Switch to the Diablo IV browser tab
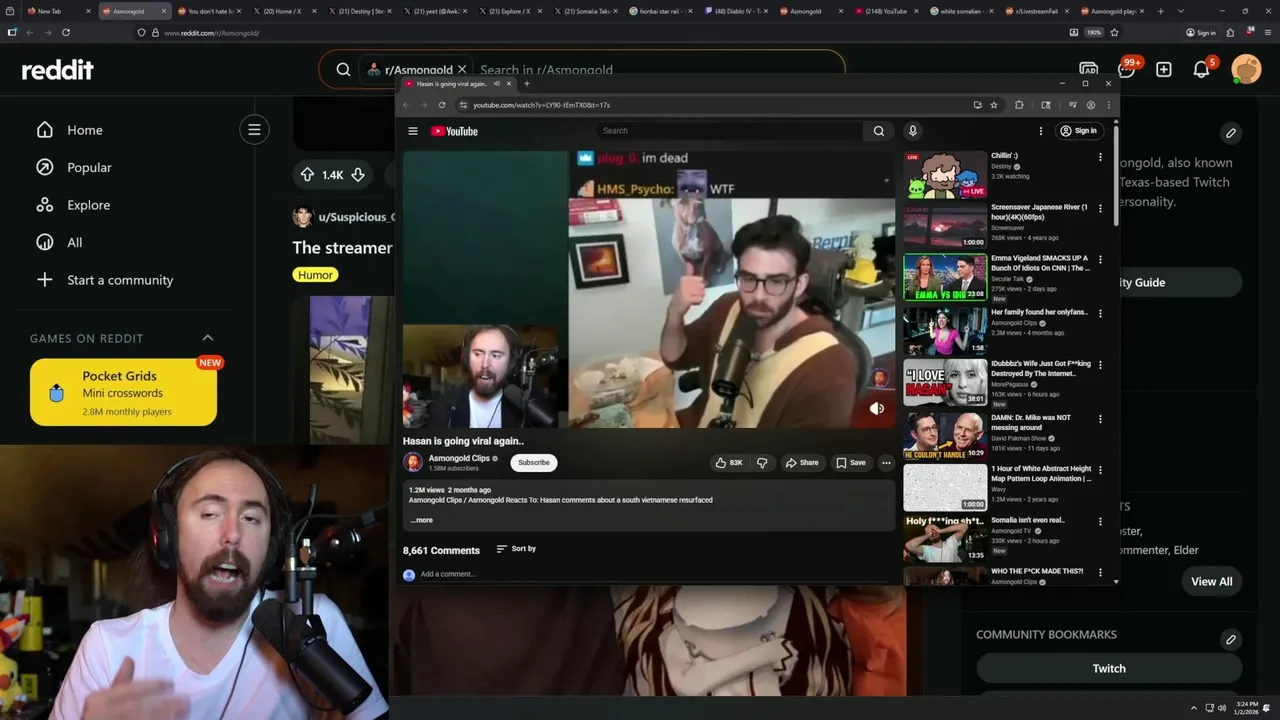The height and width of the screenshot is (720, 1280). tap(736, 11)
